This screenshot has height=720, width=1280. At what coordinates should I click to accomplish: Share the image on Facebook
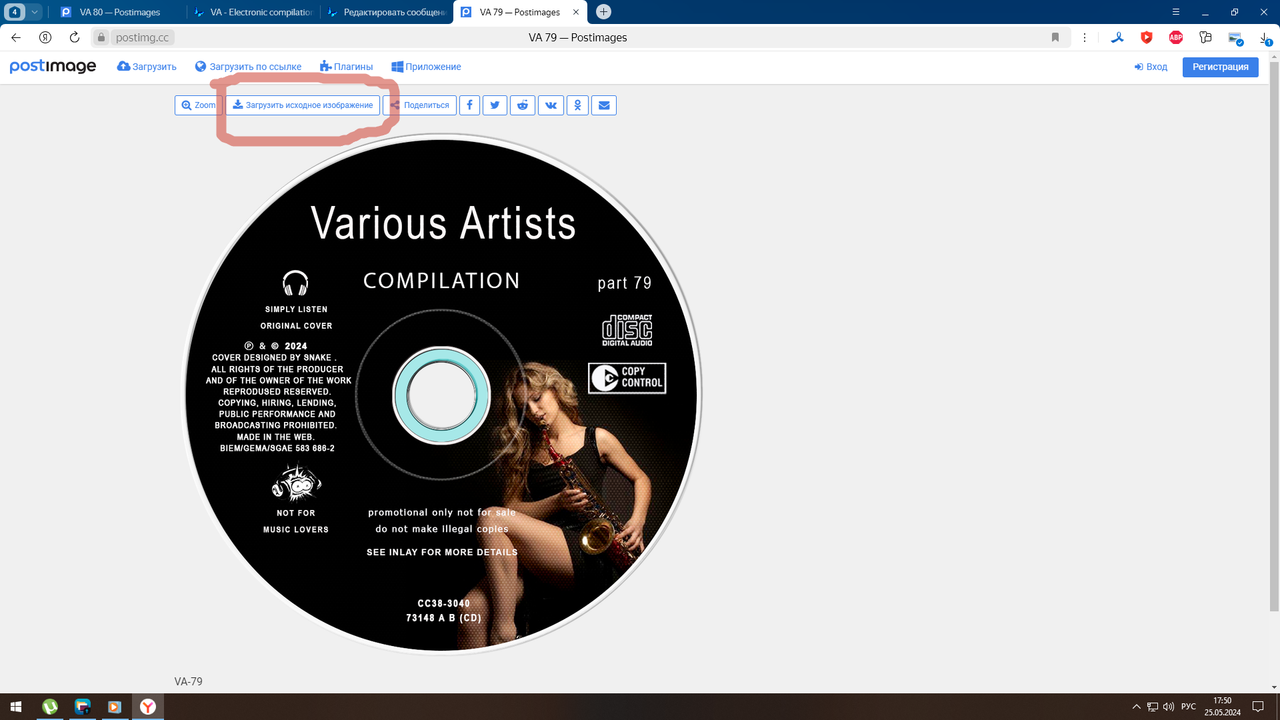click(x=470, y=105)
